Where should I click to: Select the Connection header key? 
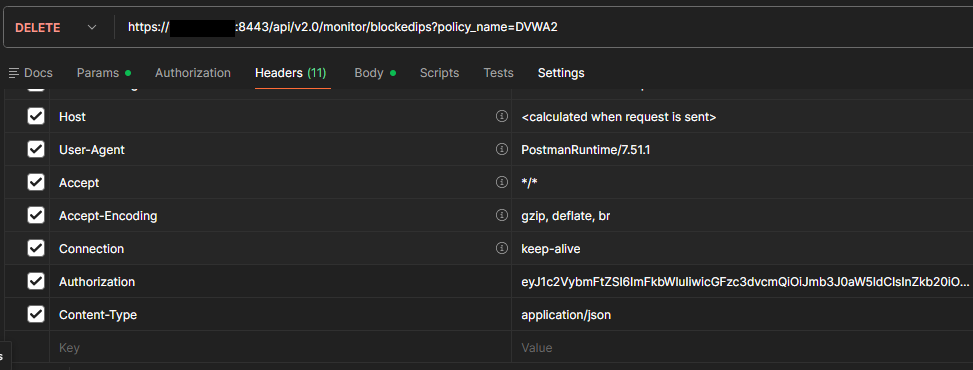[x=91, y=249]
